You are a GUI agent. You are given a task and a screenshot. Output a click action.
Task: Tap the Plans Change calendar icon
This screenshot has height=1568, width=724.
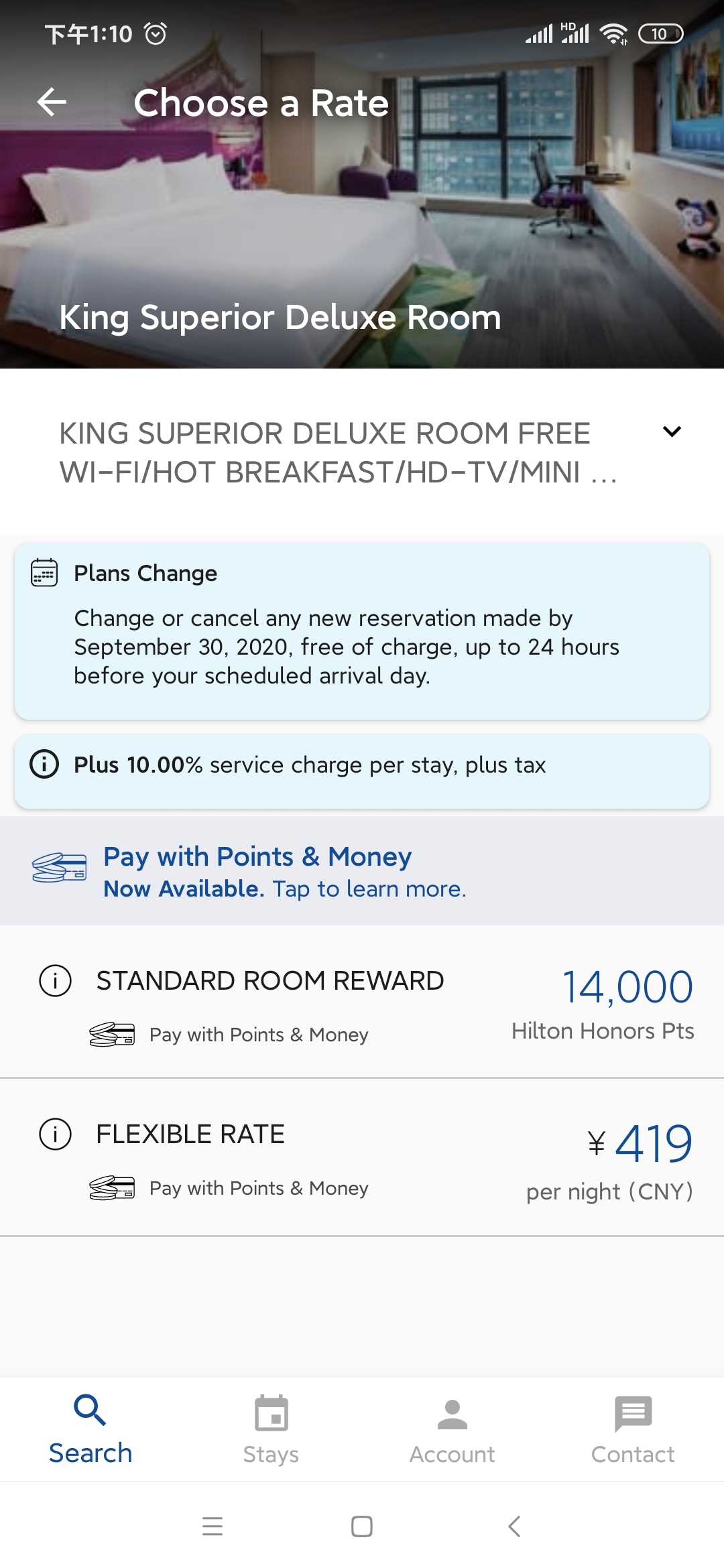point(44,573)
